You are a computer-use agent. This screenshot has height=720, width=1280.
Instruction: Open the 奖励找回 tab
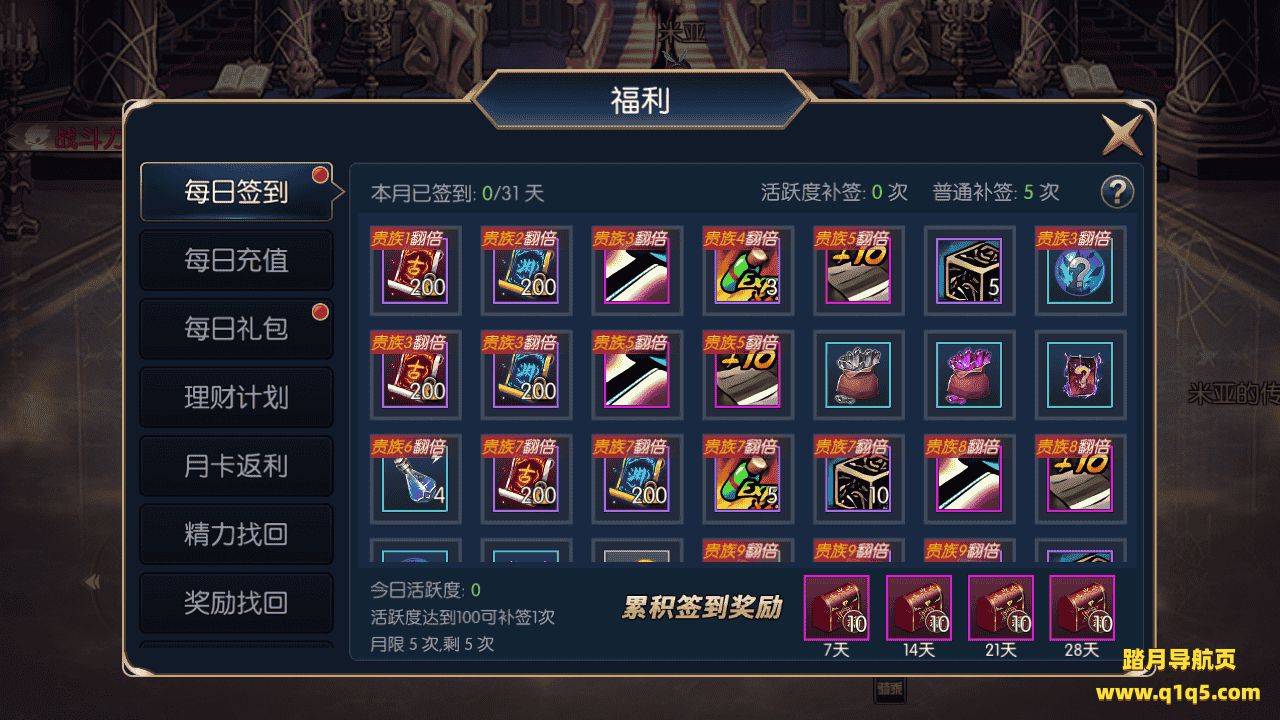(x=236, y=602)
